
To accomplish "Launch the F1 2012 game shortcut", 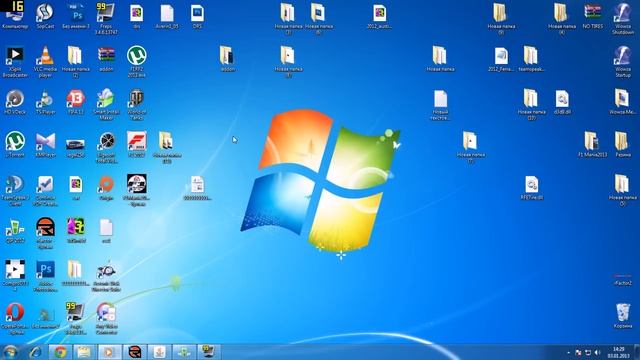I will tap(136, 144).
